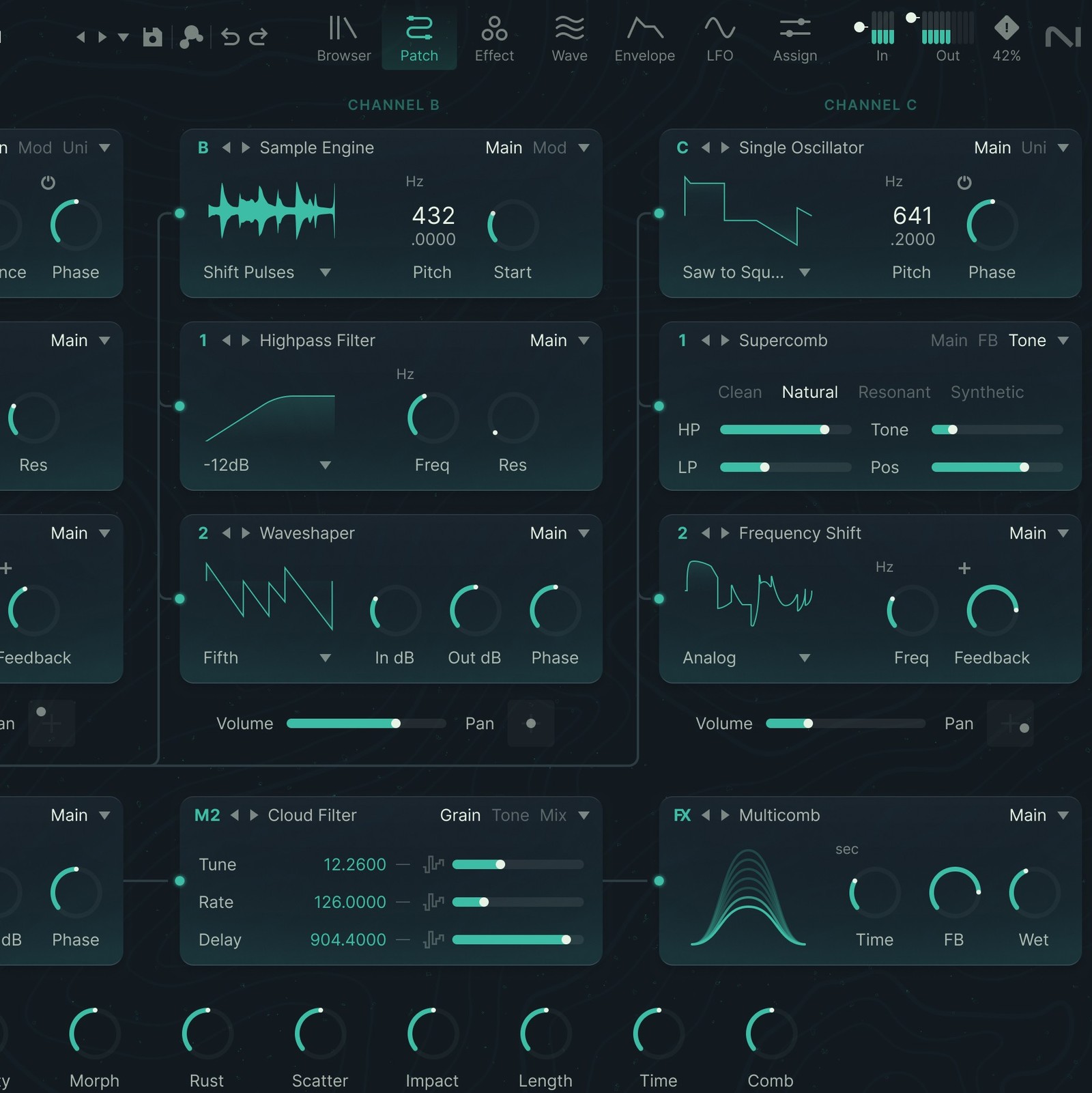Click the Save preset button
Image resolution: width=1092 pixels, height=1093 pixels.
[153, 38]
